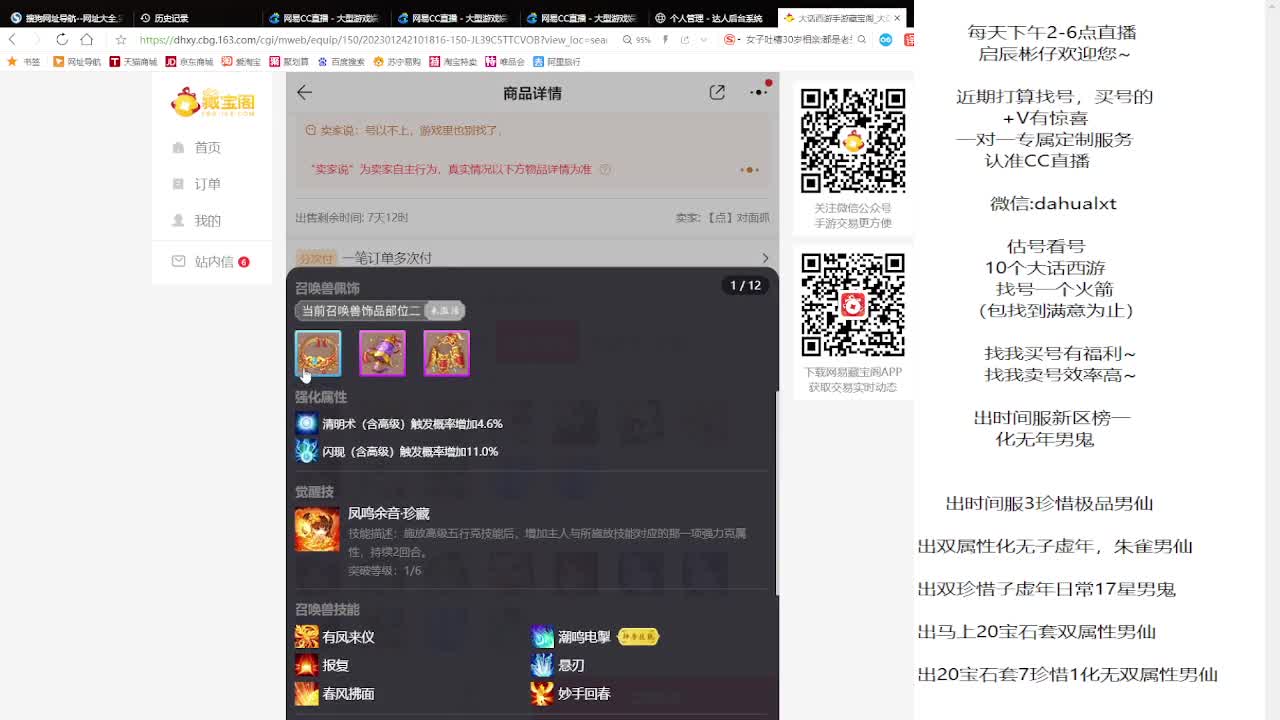Open the 网址导航 bookmark
The height and width of the screenshot is (720, 1280).
pos(76,62)
